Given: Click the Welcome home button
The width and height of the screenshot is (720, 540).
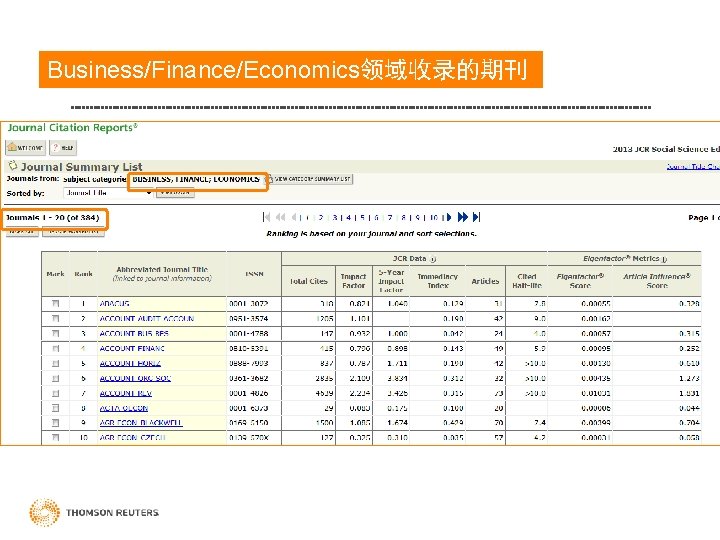Looking at the screenshot, I should (25, 148).
